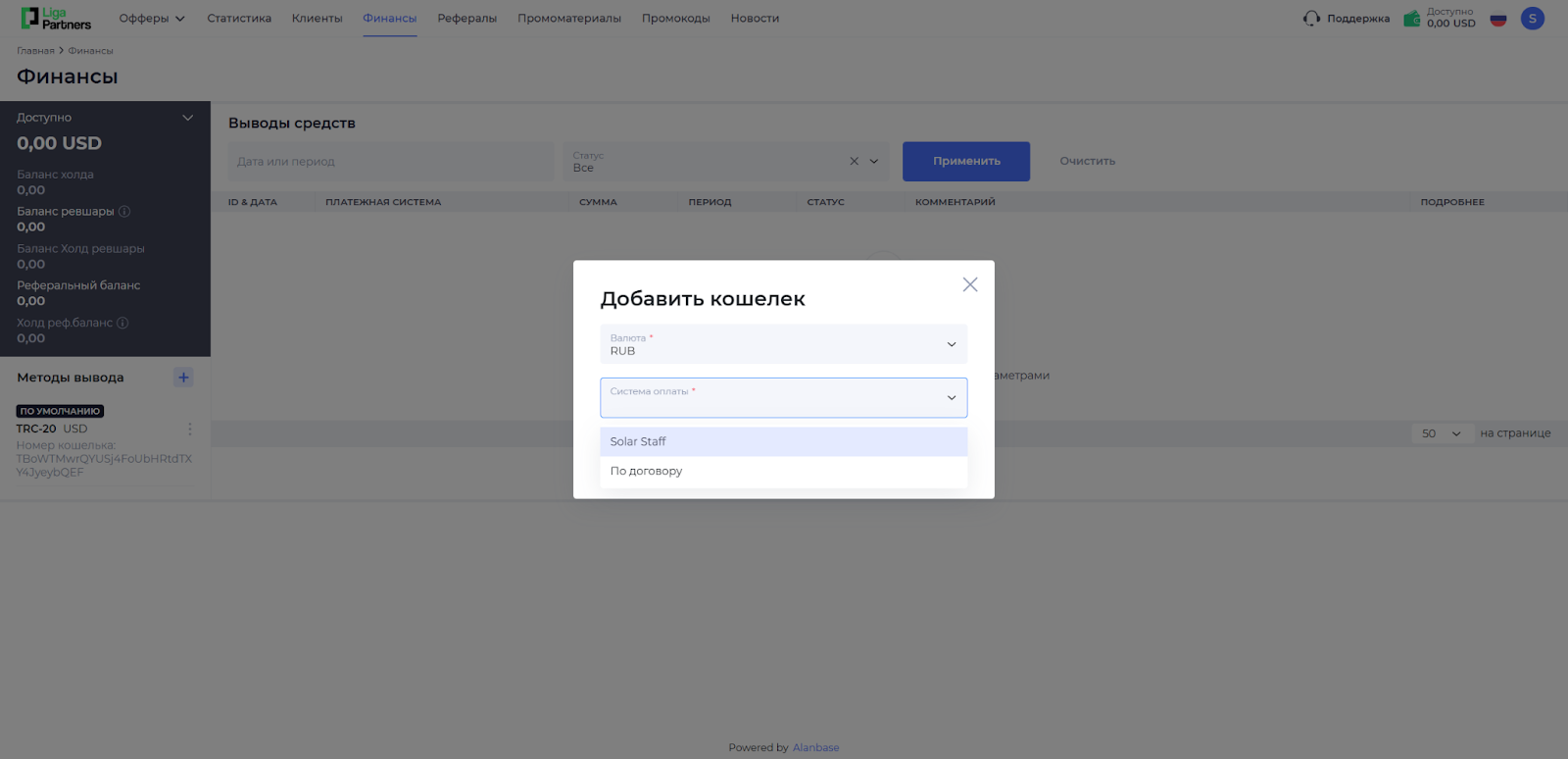Click the Очистить button
Image resolution: width=1568 pixels, height=759 pixels.
1088,161
